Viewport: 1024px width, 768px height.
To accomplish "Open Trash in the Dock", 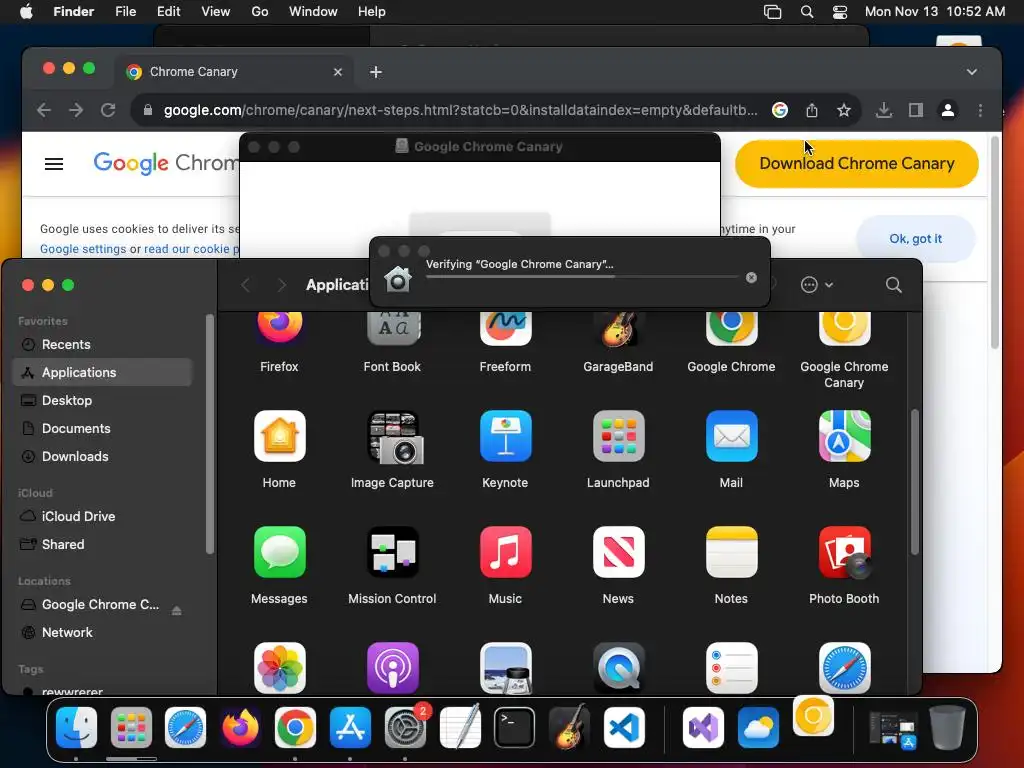I will [x=947, y=728].
